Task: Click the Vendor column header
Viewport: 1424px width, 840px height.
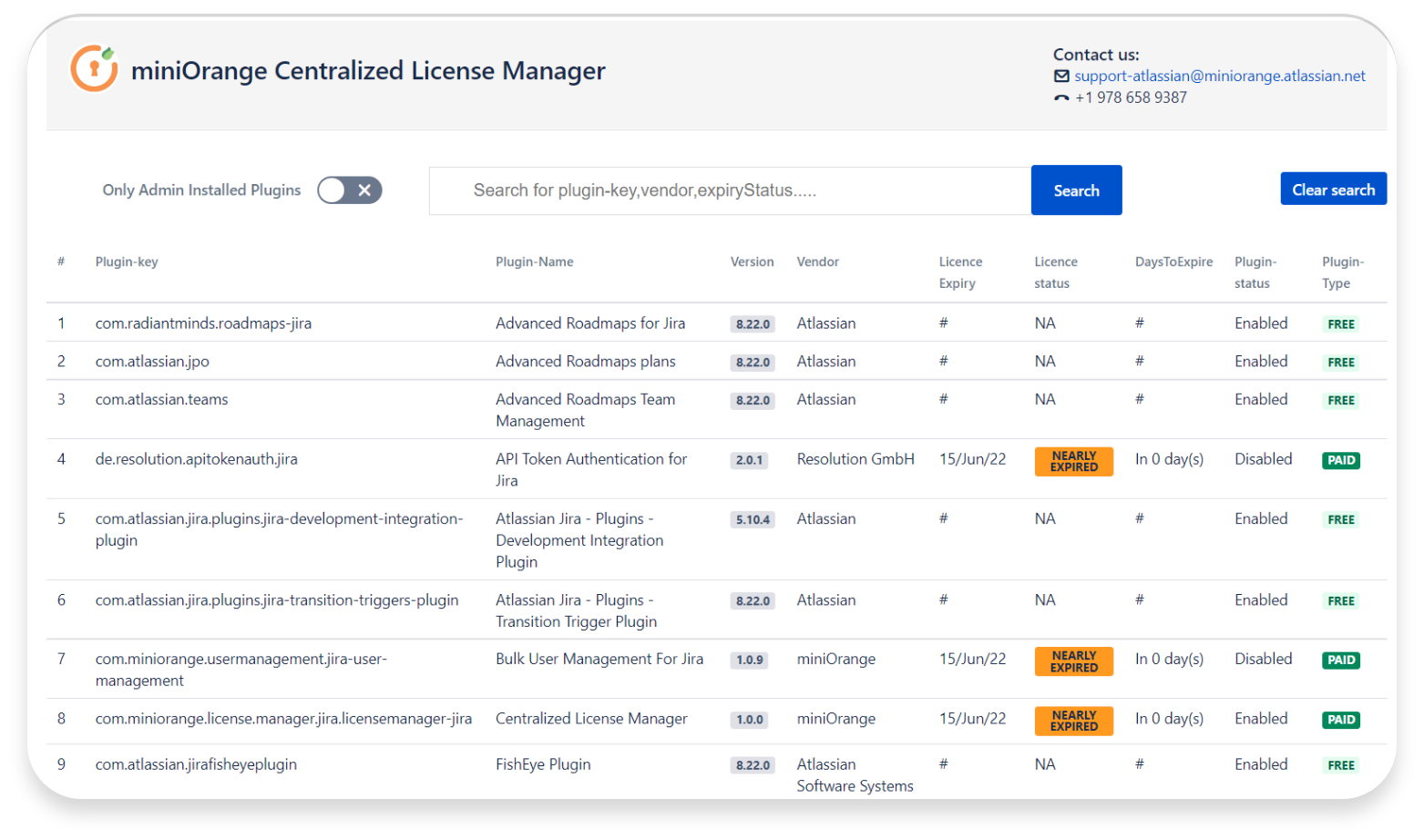Action: [x=818, y=262]
